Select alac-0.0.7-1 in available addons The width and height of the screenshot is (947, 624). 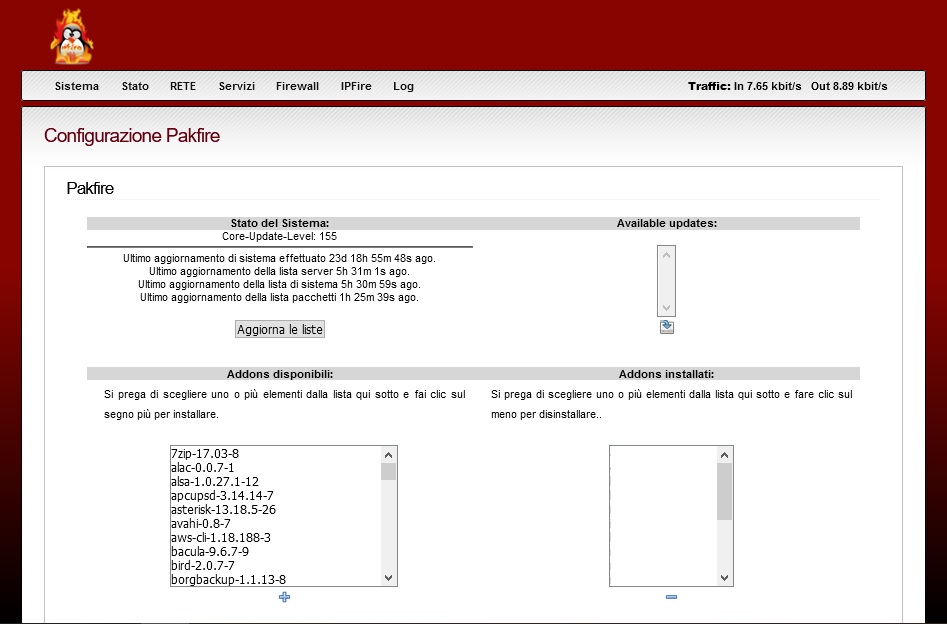point(275,468)
